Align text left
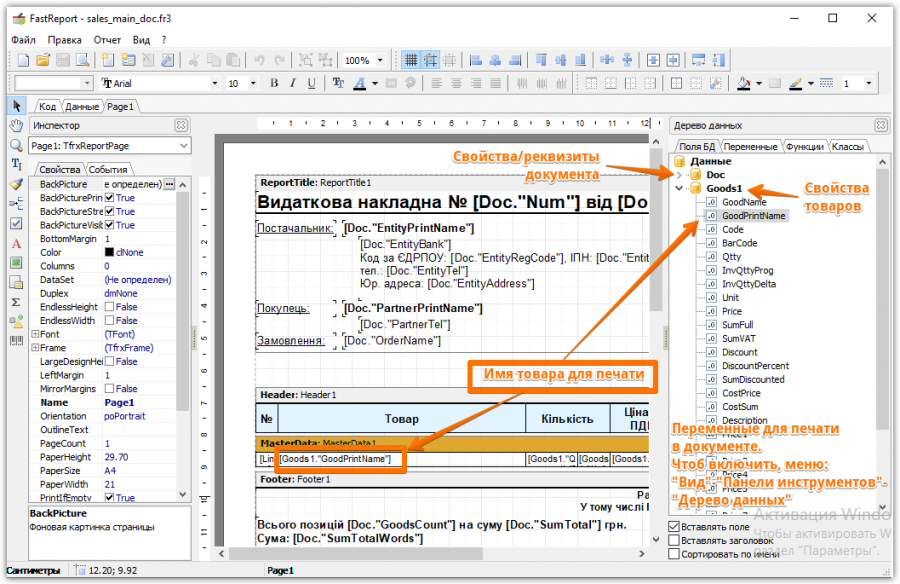900x584 pixels. 437,83
